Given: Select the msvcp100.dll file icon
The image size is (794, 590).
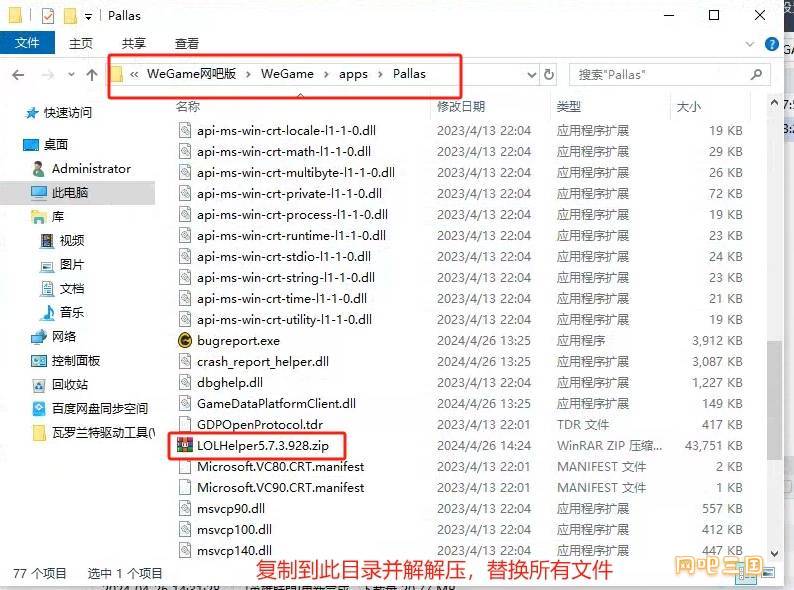Looking at the screenshot, I should click(x=185, y=529).
